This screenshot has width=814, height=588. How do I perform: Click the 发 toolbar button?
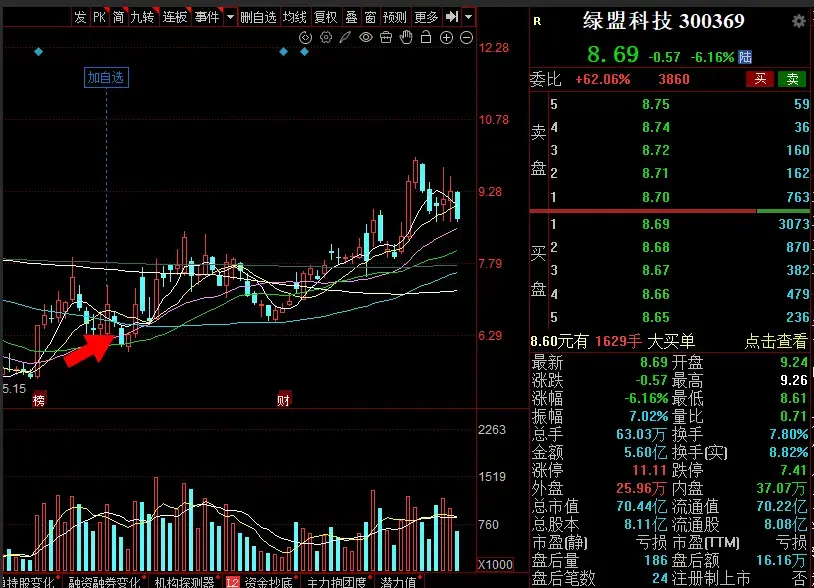[x=80, y=17]
